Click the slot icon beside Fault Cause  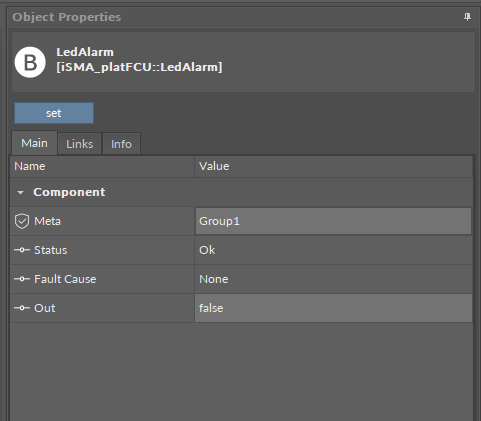tap(22, 279)
